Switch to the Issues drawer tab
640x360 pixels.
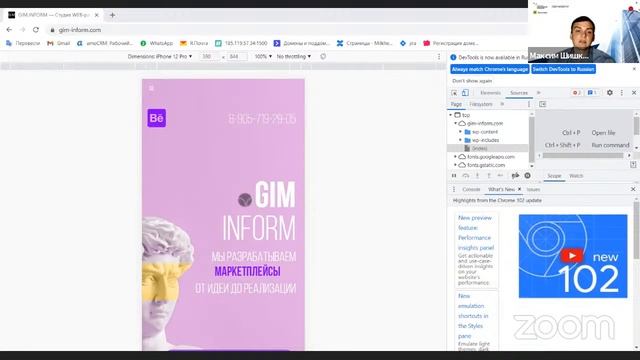[533, 189]
